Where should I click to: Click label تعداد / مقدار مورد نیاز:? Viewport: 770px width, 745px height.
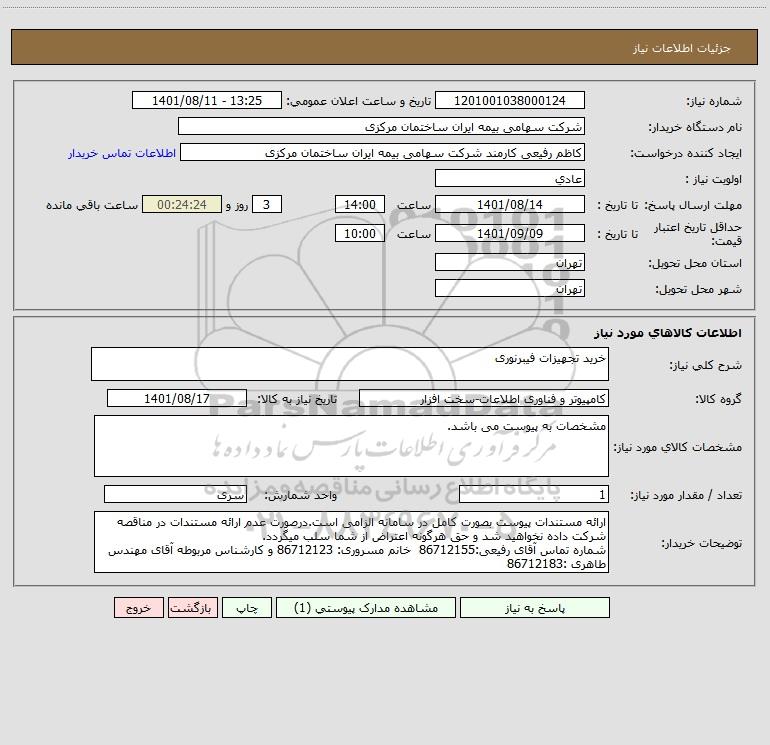point(686,496)
